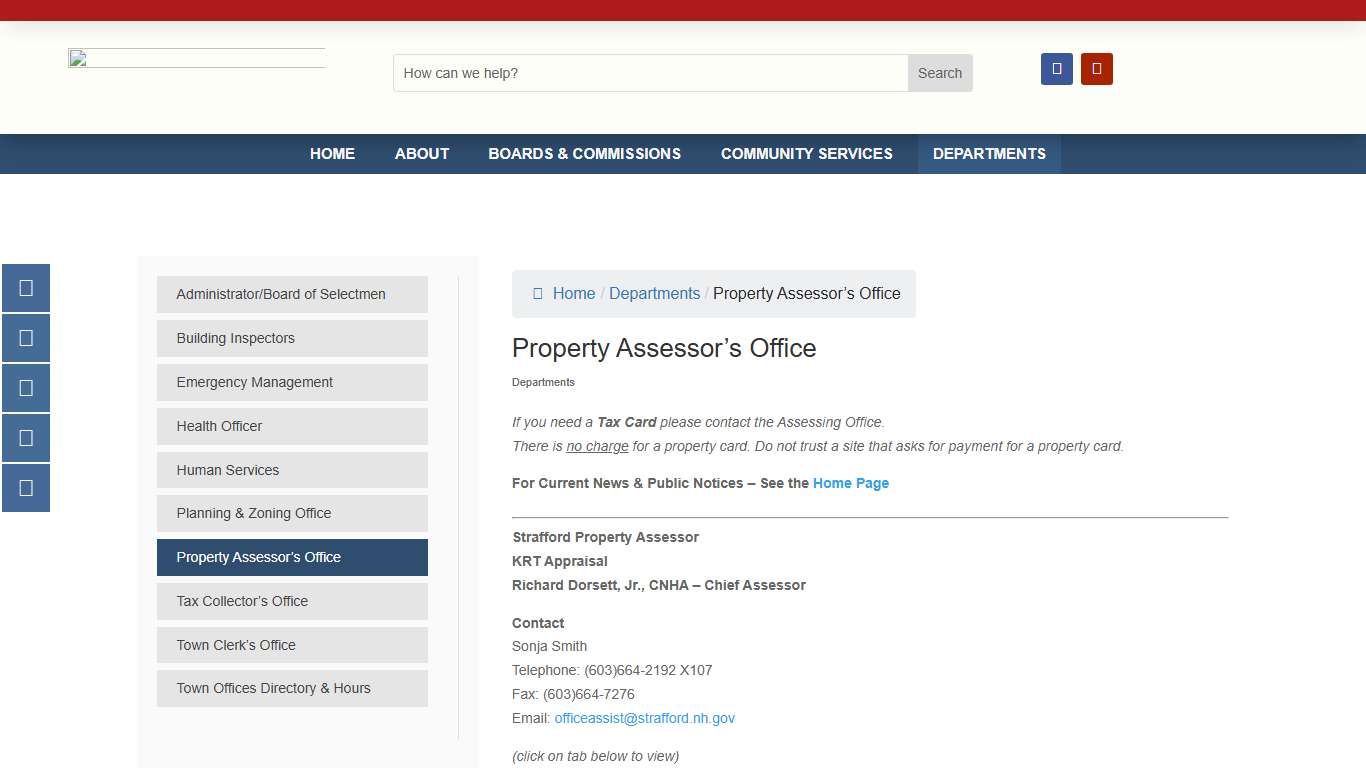Open the Town Clerk's Office page
Image resolution: width=1366 pixels, height=768 pixels.
tap(292, 645)
